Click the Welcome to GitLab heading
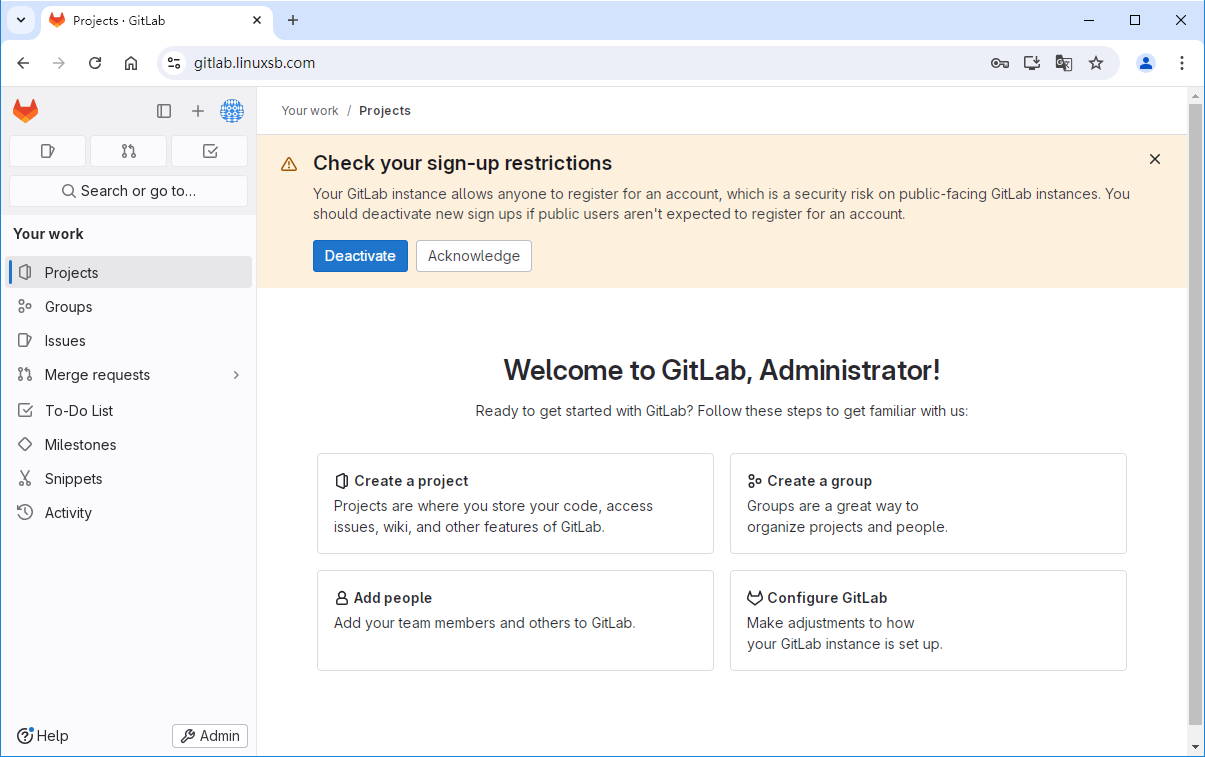This screenshot has width=1205, height=757. tap(722, 370)
